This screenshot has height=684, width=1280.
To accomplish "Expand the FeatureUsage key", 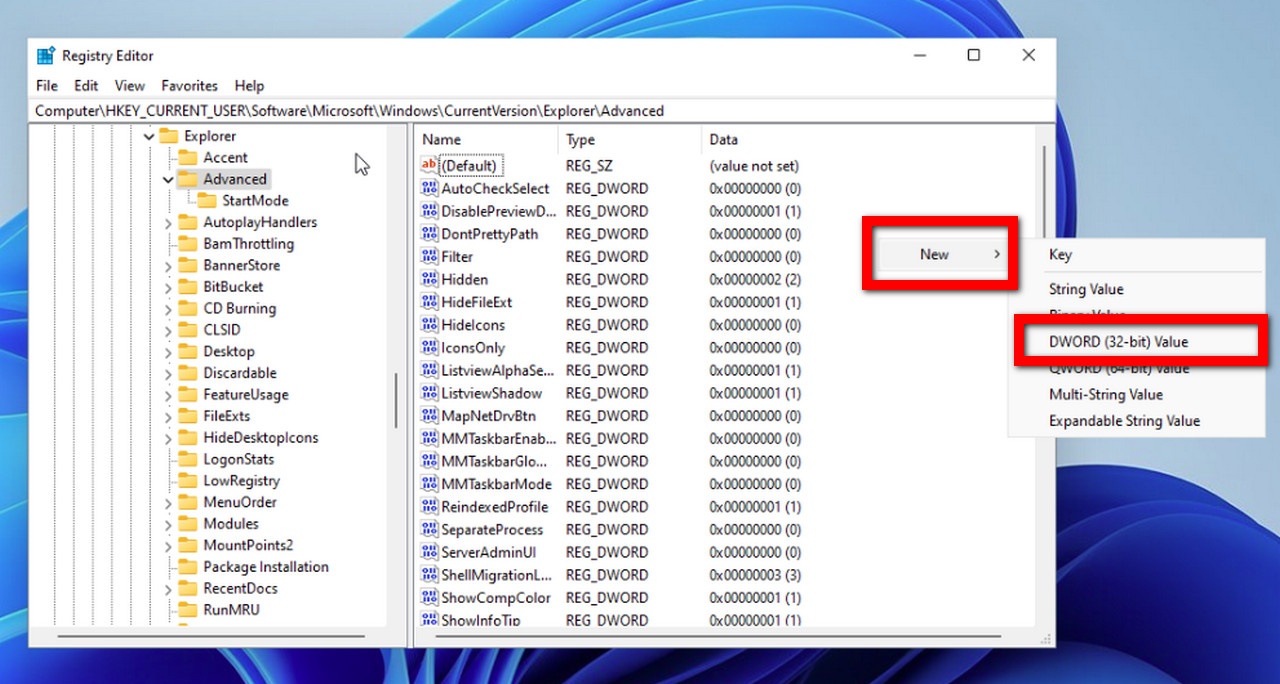I will (168, 395).
